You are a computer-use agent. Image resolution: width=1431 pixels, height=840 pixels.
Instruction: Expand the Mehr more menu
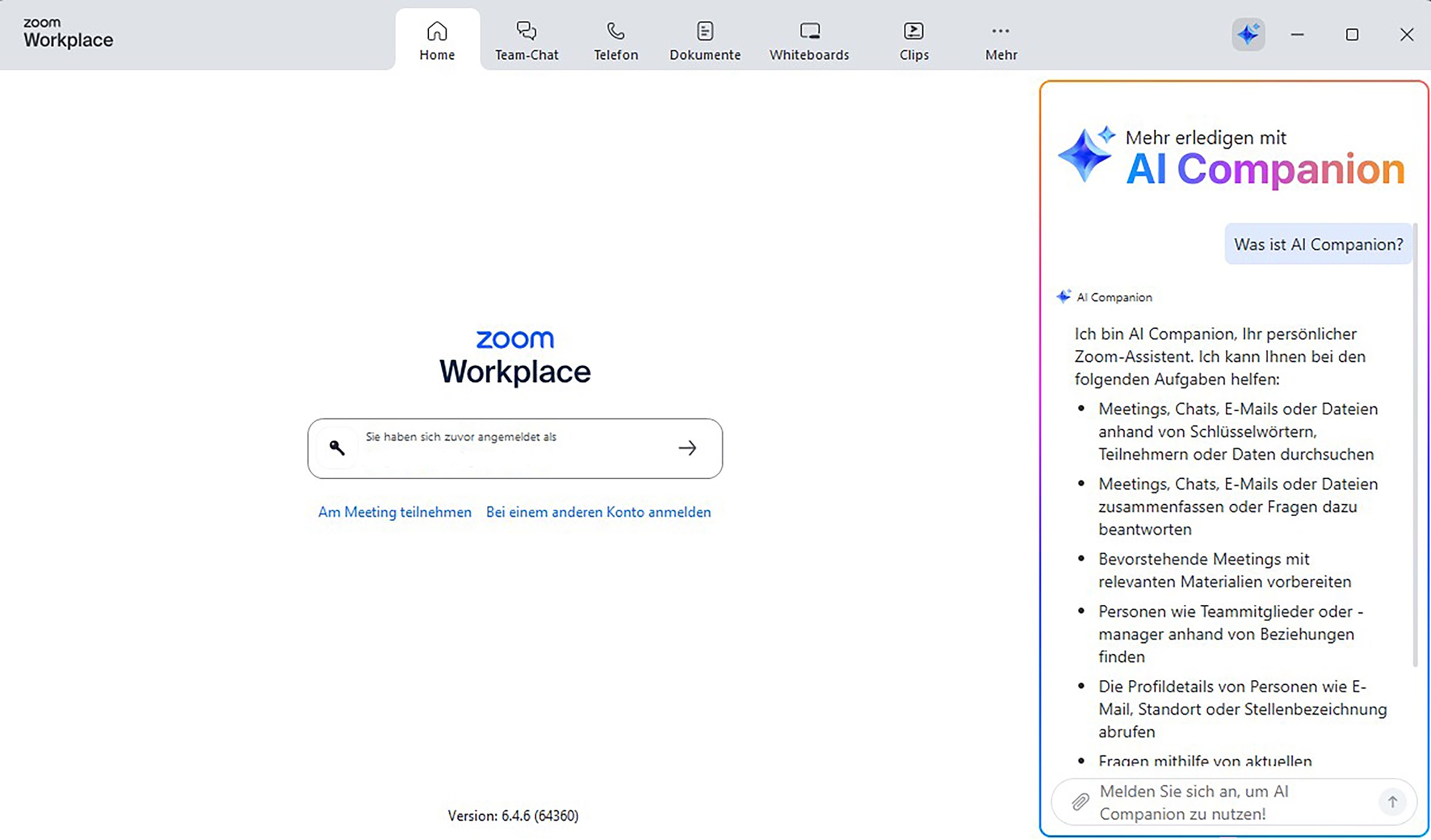click(x=1001, y=41)
